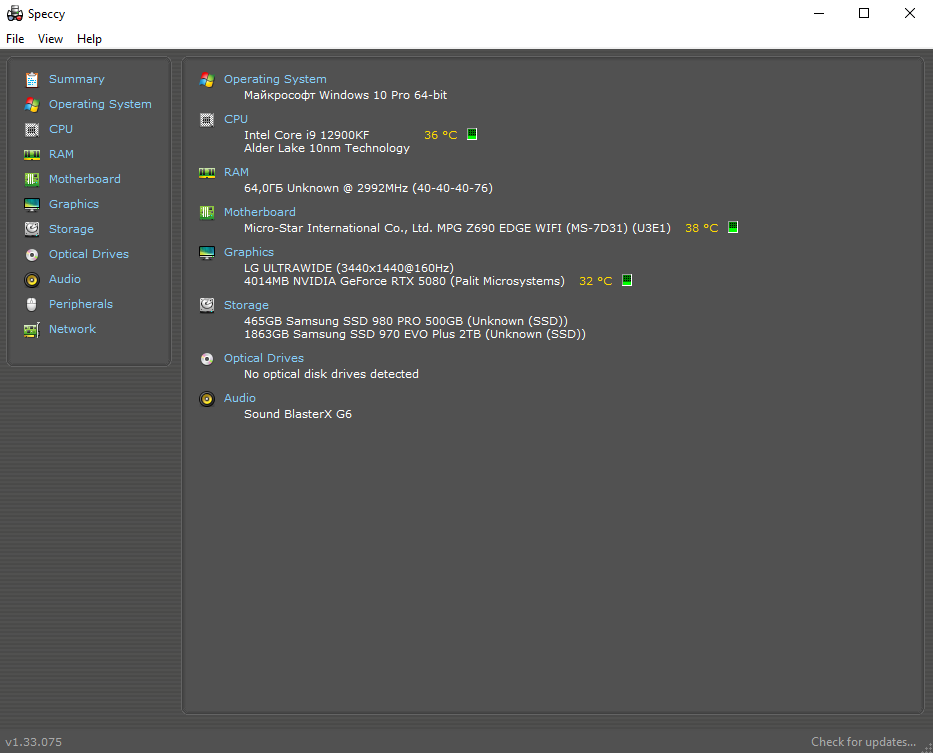Select CPU label in the sidebar

(x=61, y=129)
